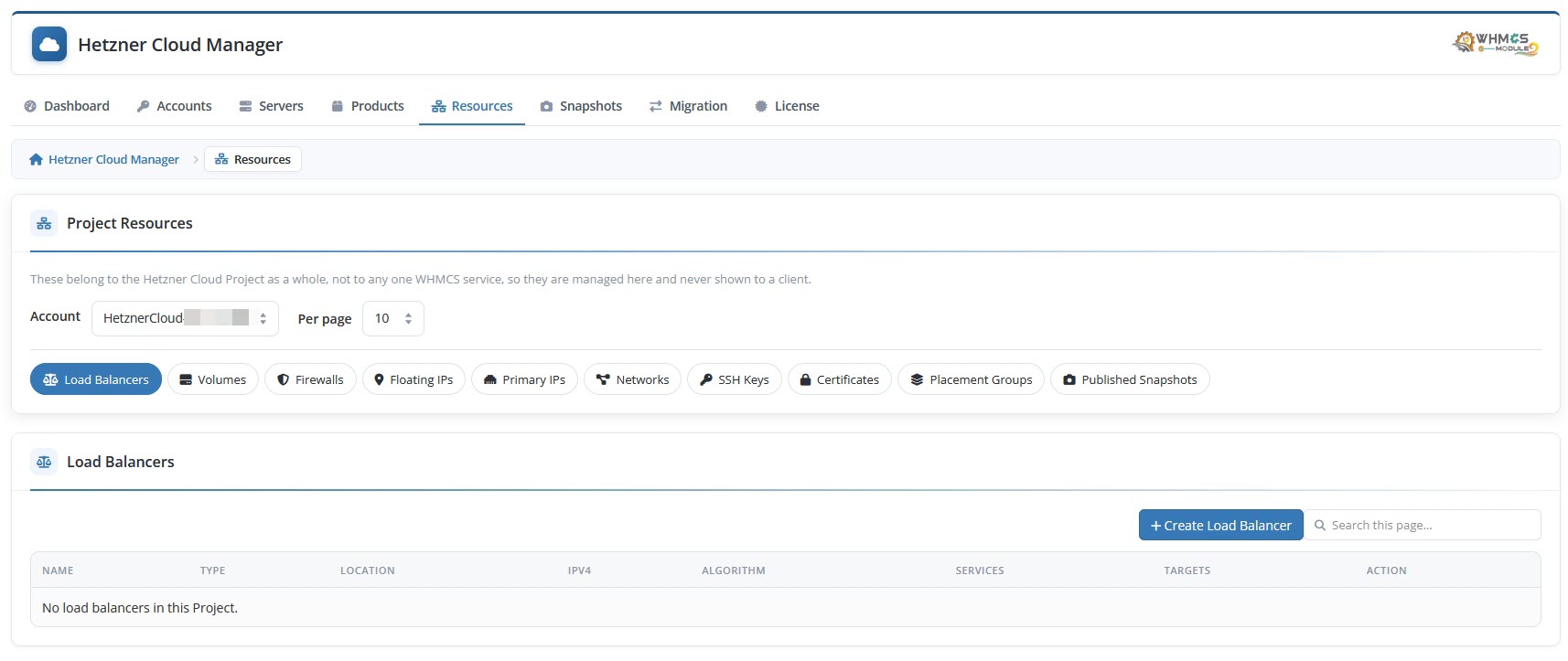Screen dimensions: 1568x661
Task: Open the Snapshots tab
Action: coord(581,106)
